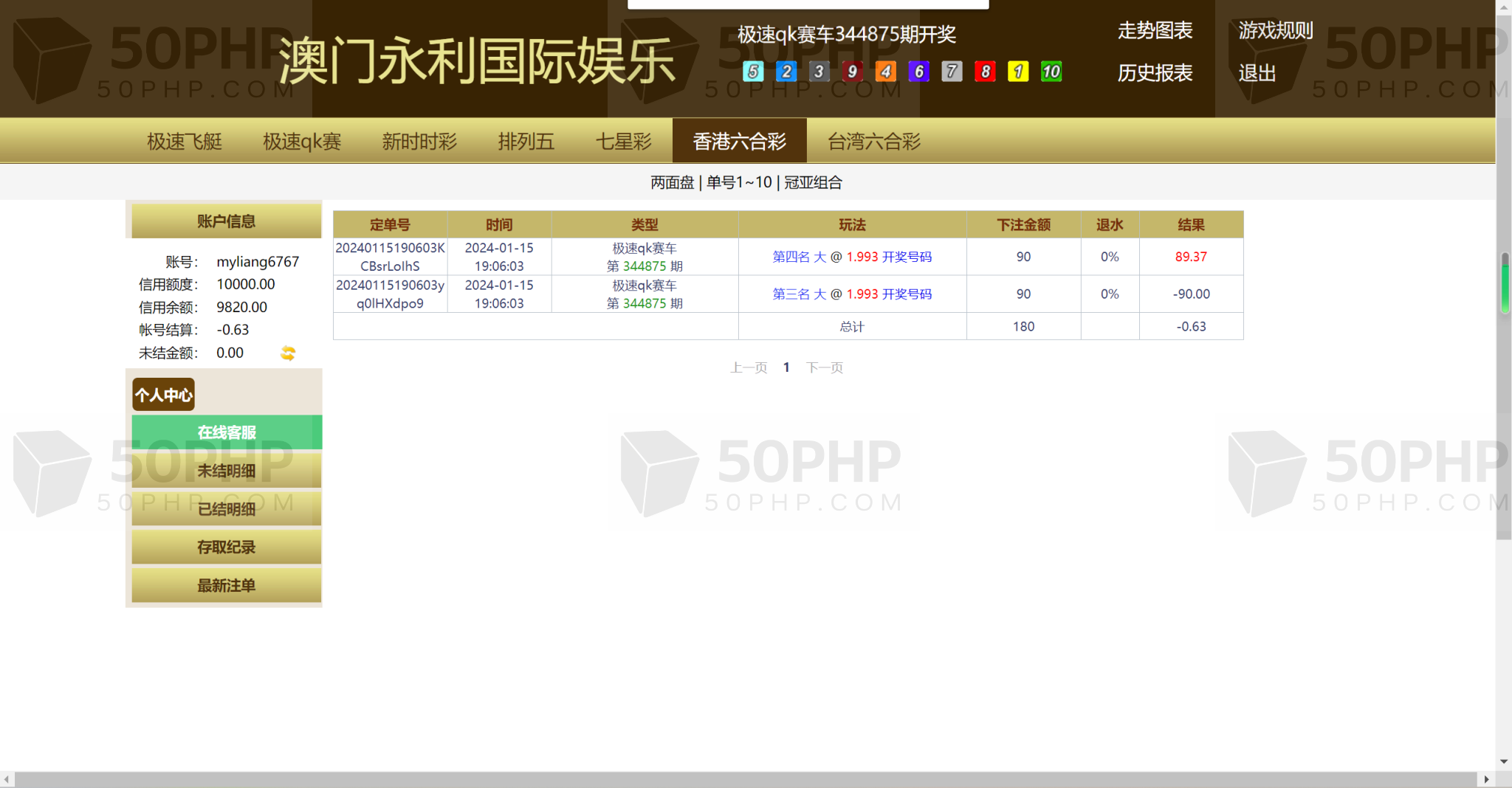The width and height of the screenshot is (1512, 788).
Task: Open the 极速飞艇 game tab
Action: pos(185,141)
